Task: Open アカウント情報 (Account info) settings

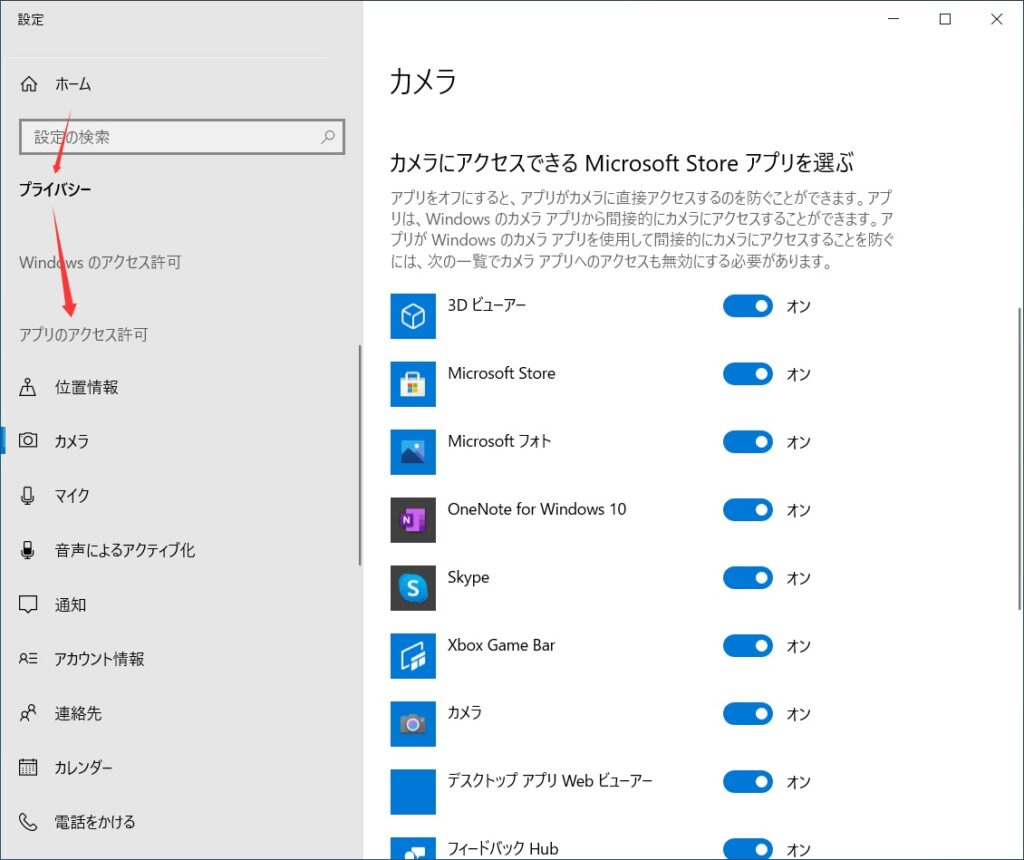Action: [x=28, y=659]
